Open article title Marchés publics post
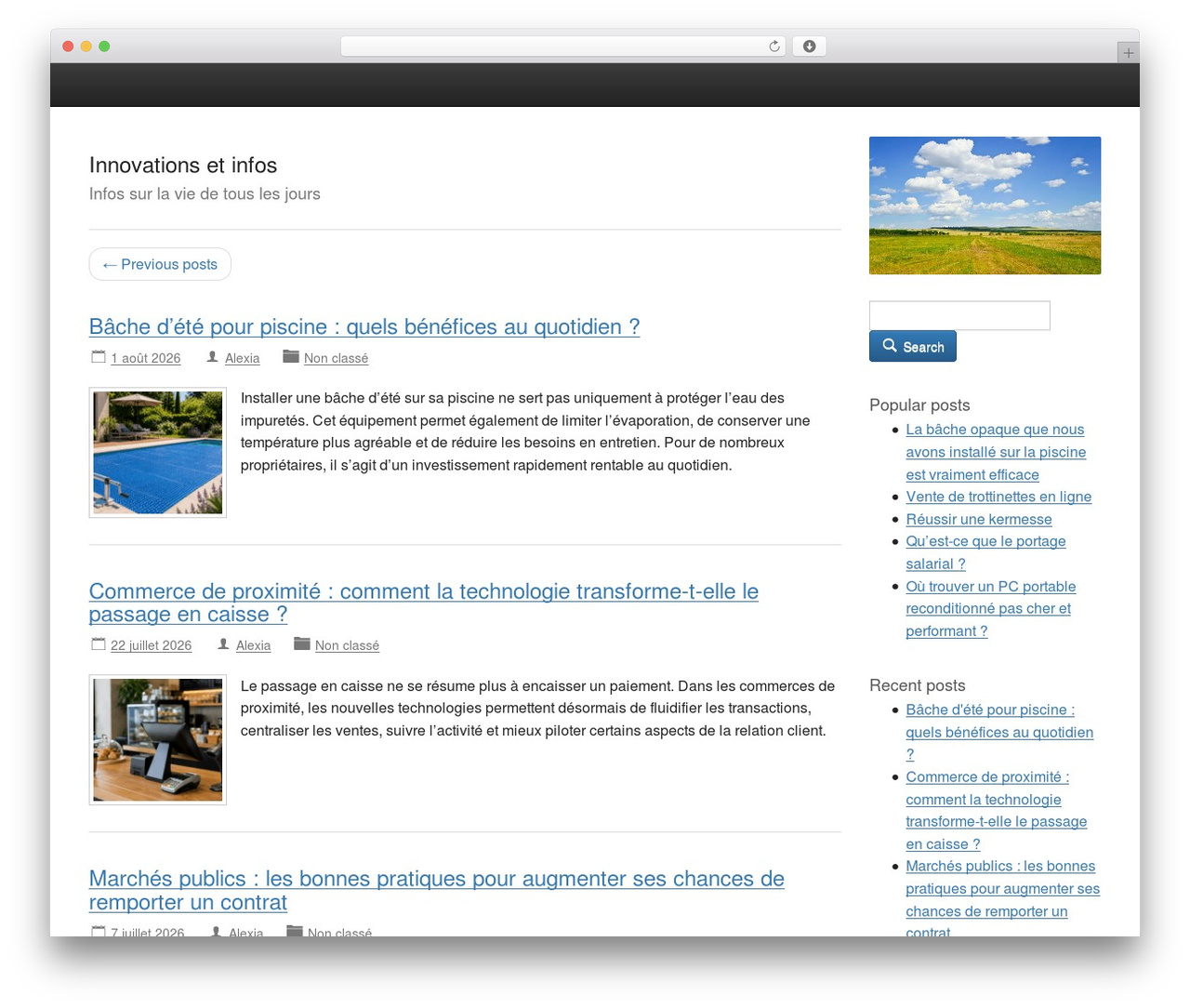 click(x=437, y=890)
